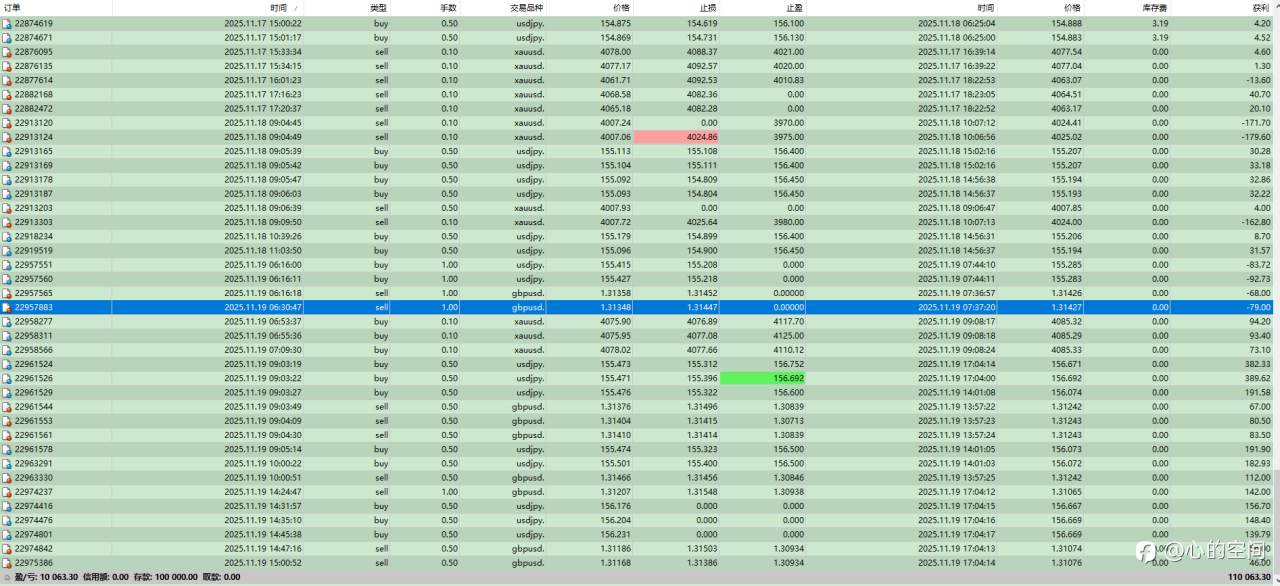Click the 止损 column header
The width and height of the screenshot is (1280, 586).
click(708, 8)
